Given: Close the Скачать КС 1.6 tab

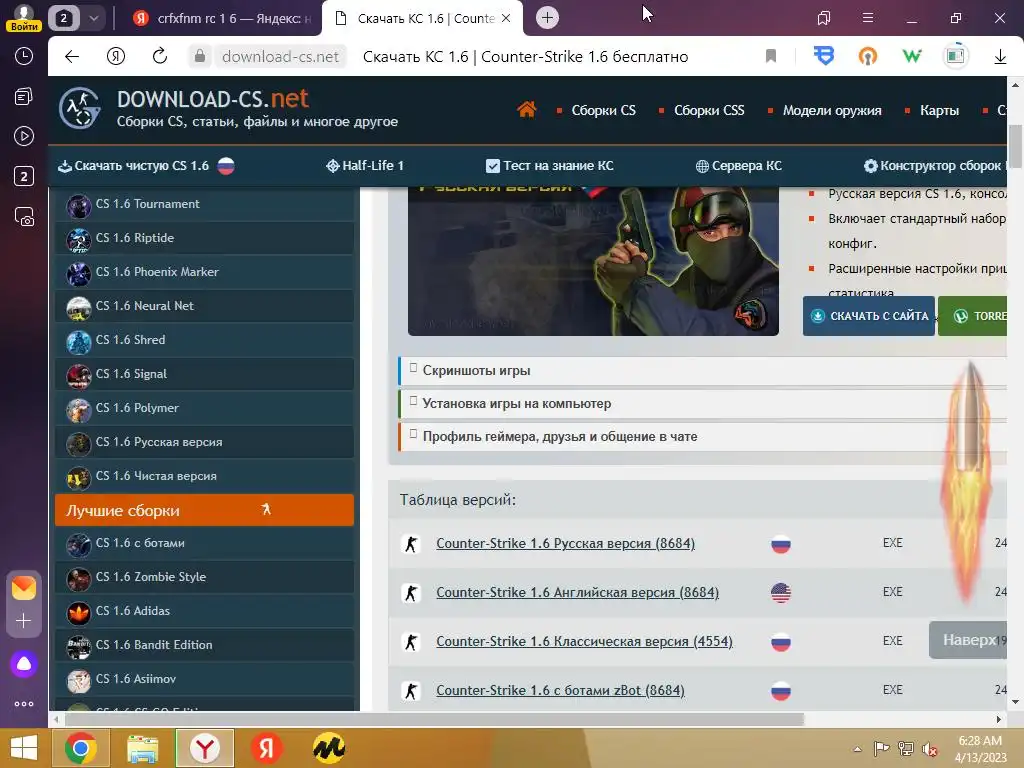Looking at the screenshot, I should 505,18.
